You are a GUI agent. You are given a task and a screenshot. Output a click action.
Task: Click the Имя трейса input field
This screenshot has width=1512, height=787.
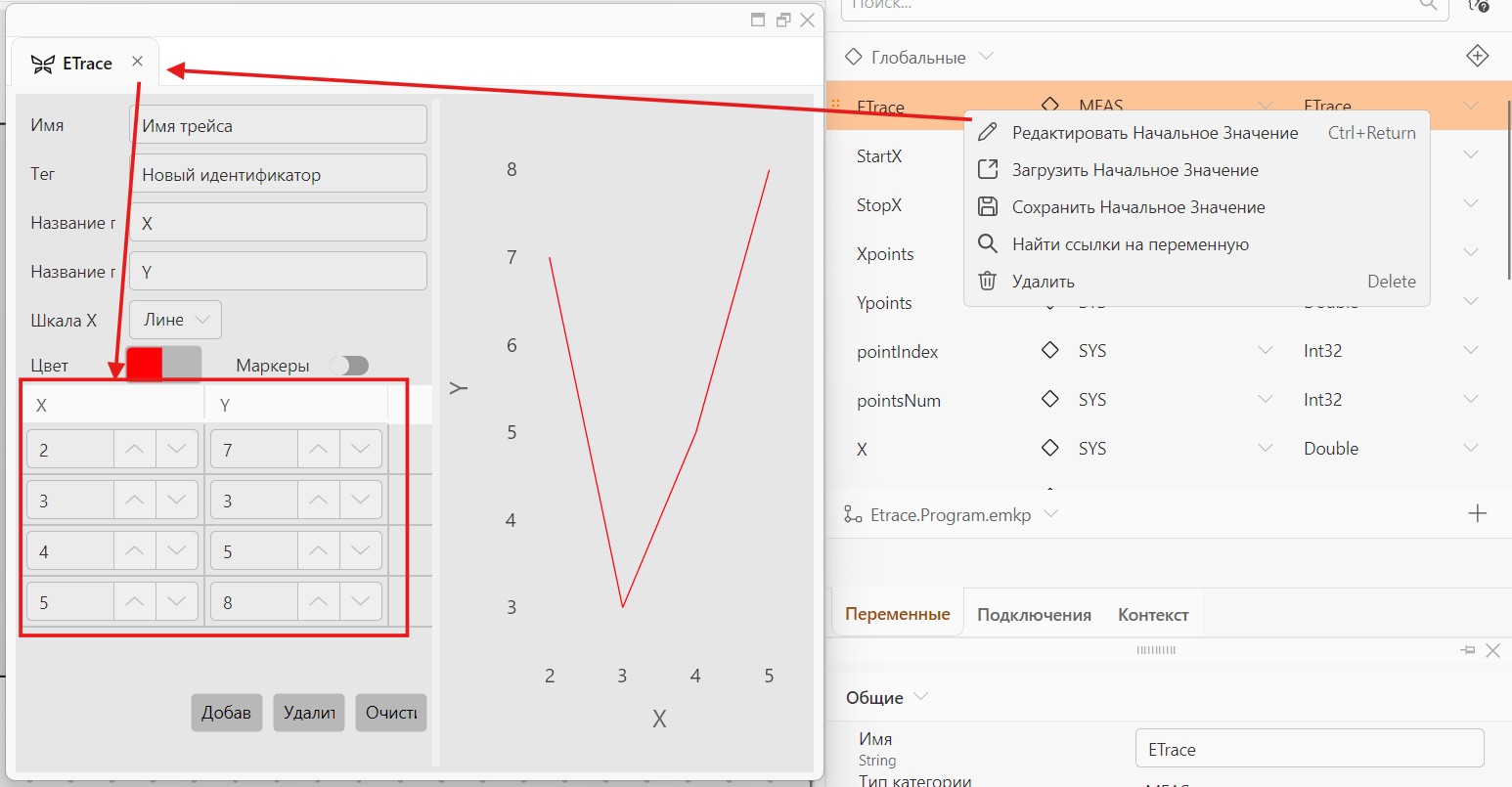point(279,125)
